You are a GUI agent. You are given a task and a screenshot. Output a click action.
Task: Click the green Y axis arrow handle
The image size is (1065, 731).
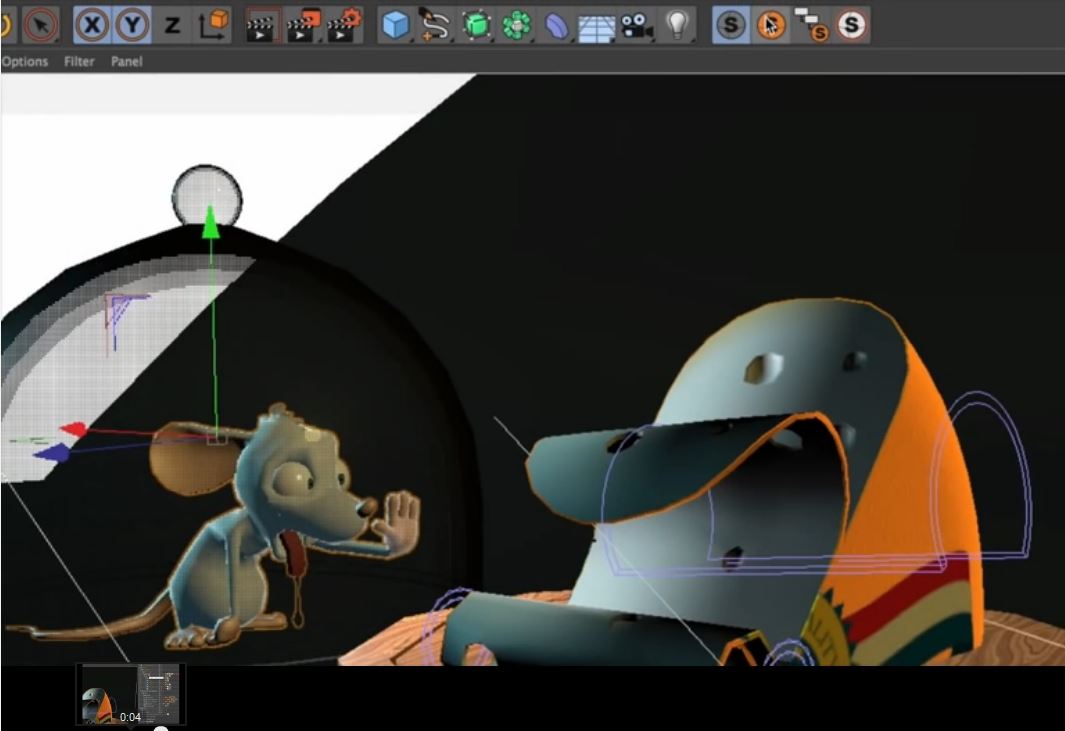[211, 224]
